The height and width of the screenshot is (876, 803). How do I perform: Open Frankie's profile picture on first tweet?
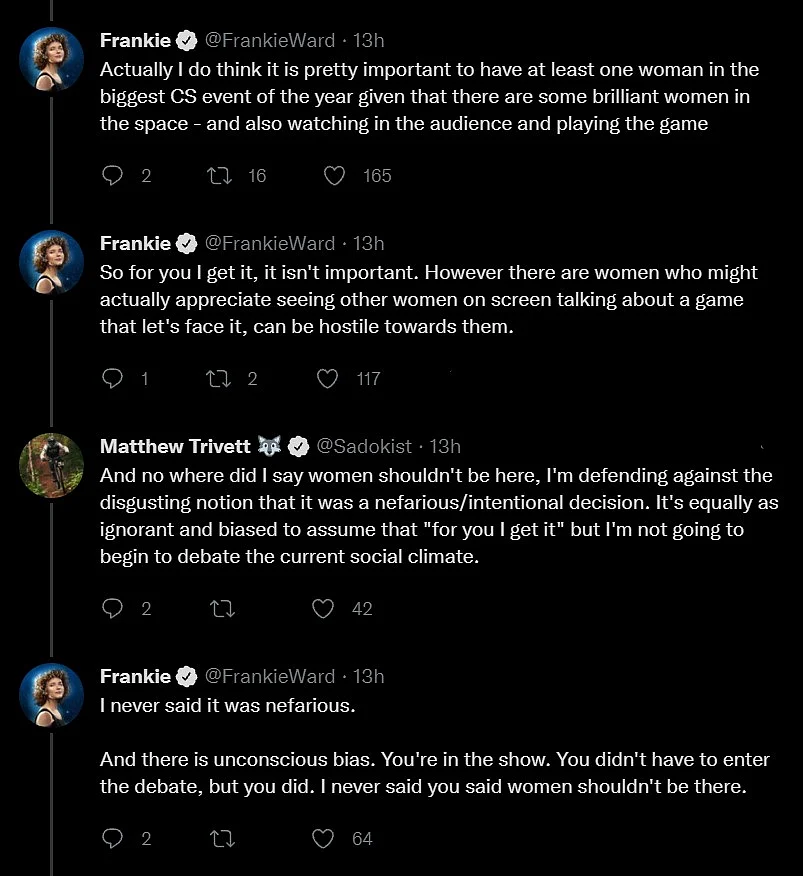point(51,59)
